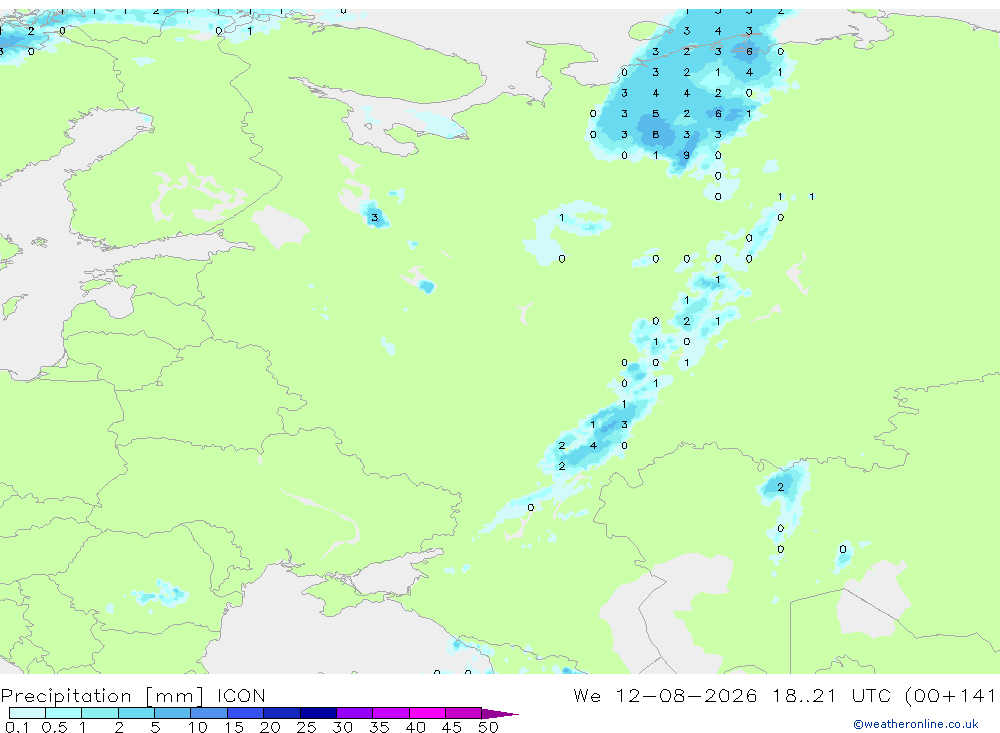The width and height of the screenshot is (1000, 733).
Task: Click the isolated value "3" near the lakes
Action: pyautogui.click(x=374, y=218)
